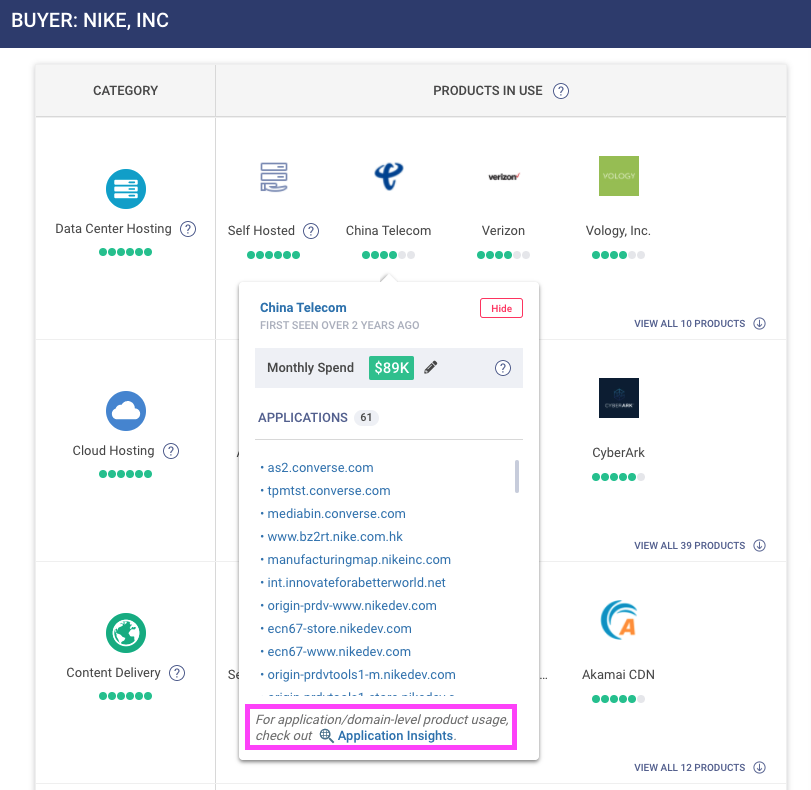Click the Verizon logo

pos(503,176)
